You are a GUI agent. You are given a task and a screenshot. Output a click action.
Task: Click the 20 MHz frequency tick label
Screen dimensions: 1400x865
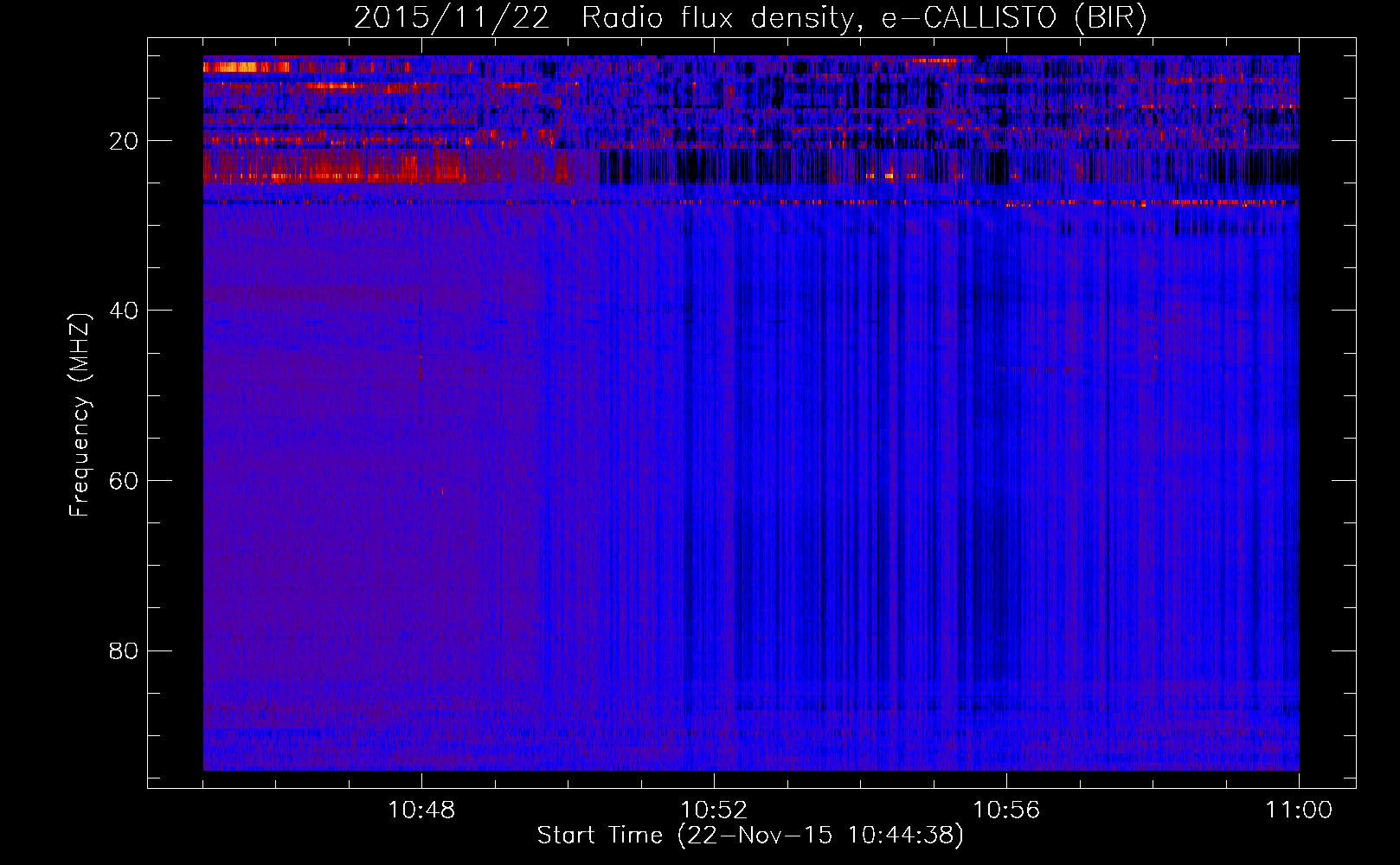124,141
